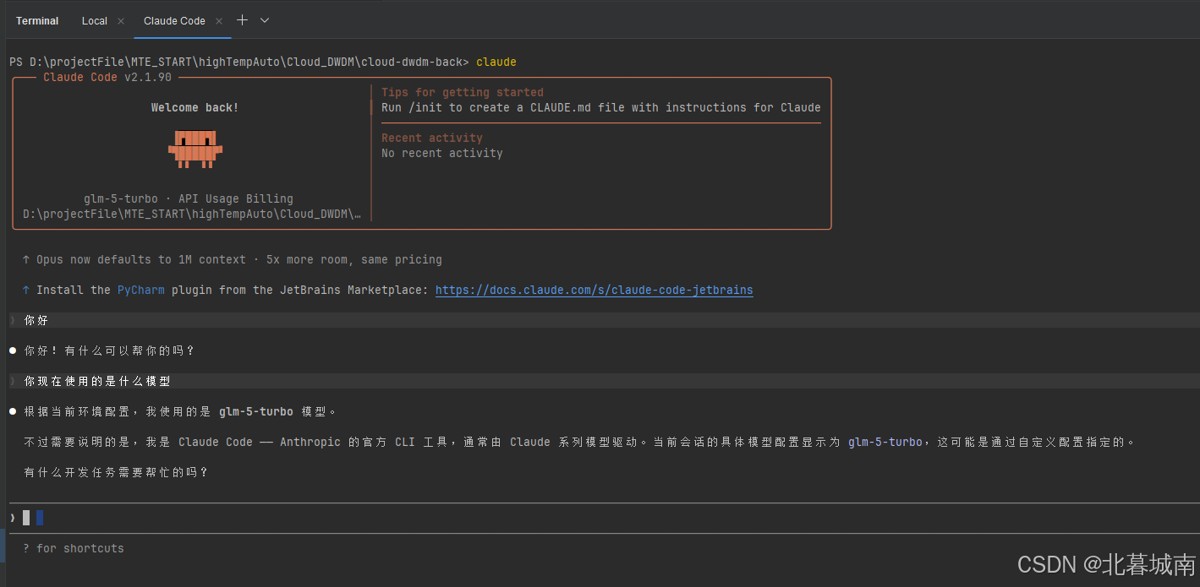Click the 'Recent activity' heading
The width and height of the screenshot is (1200, 587).
432,138
